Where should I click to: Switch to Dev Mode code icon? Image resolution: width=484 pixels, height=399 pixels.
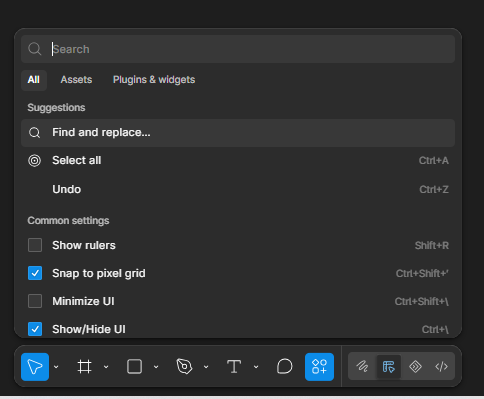pos(441,367)
